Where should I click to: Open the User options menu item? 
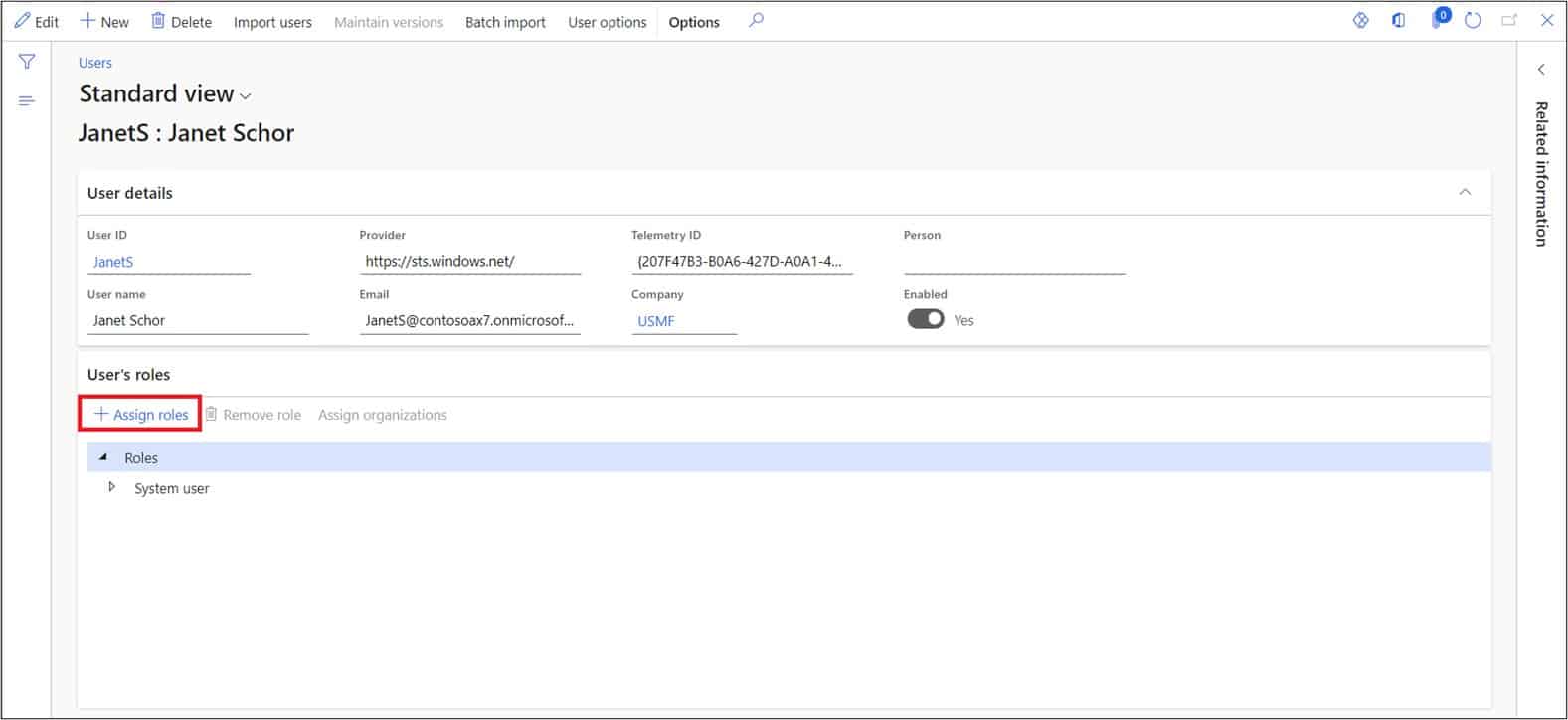pyautogui.click(x=607, y=22)
